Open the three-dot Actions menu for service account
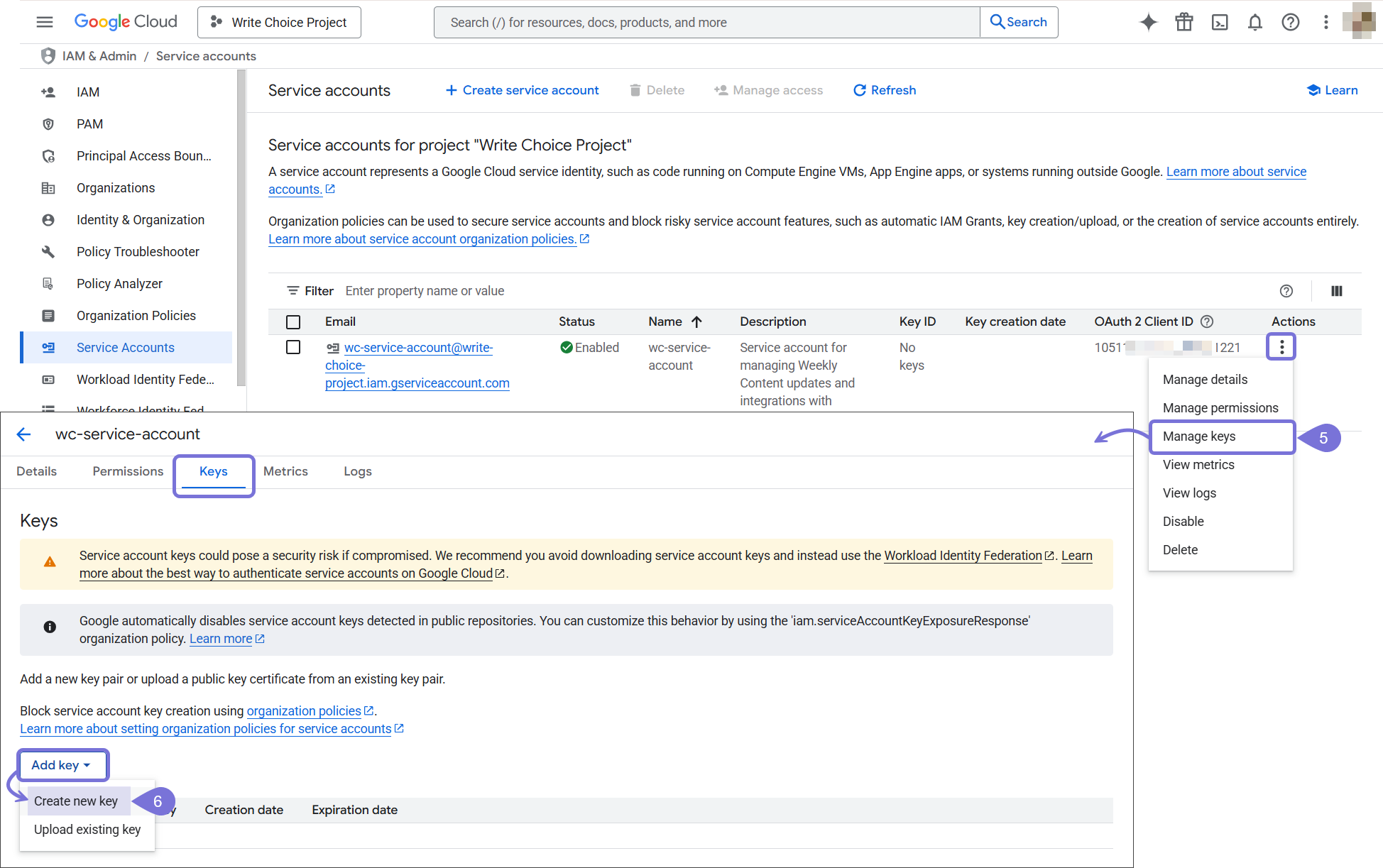Viewport: 1383px width, 868px height. click(1281, 347)
